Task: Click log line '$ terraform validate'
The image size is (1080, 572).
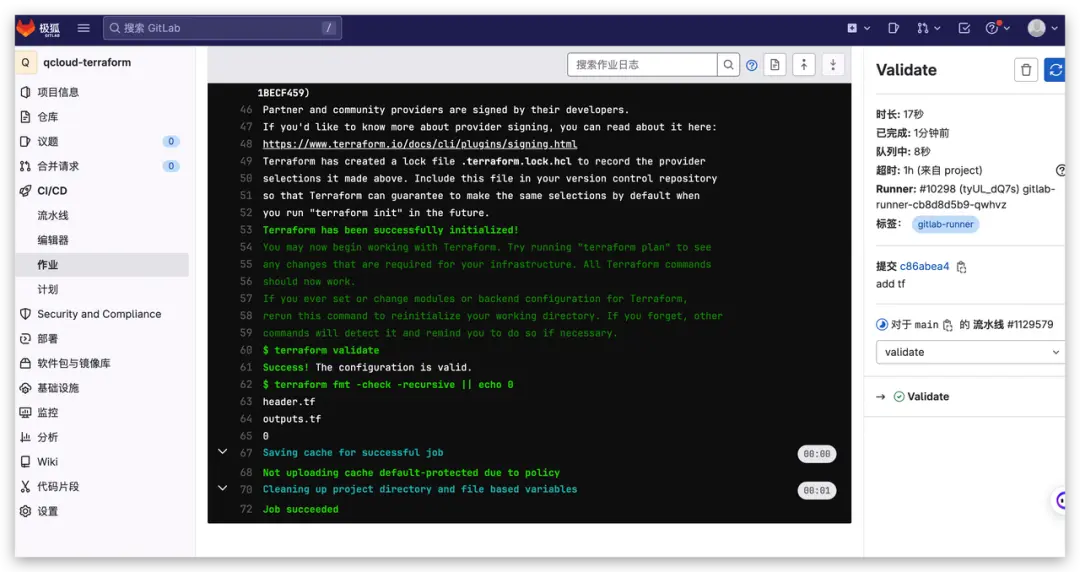Action: pos(321,350)
